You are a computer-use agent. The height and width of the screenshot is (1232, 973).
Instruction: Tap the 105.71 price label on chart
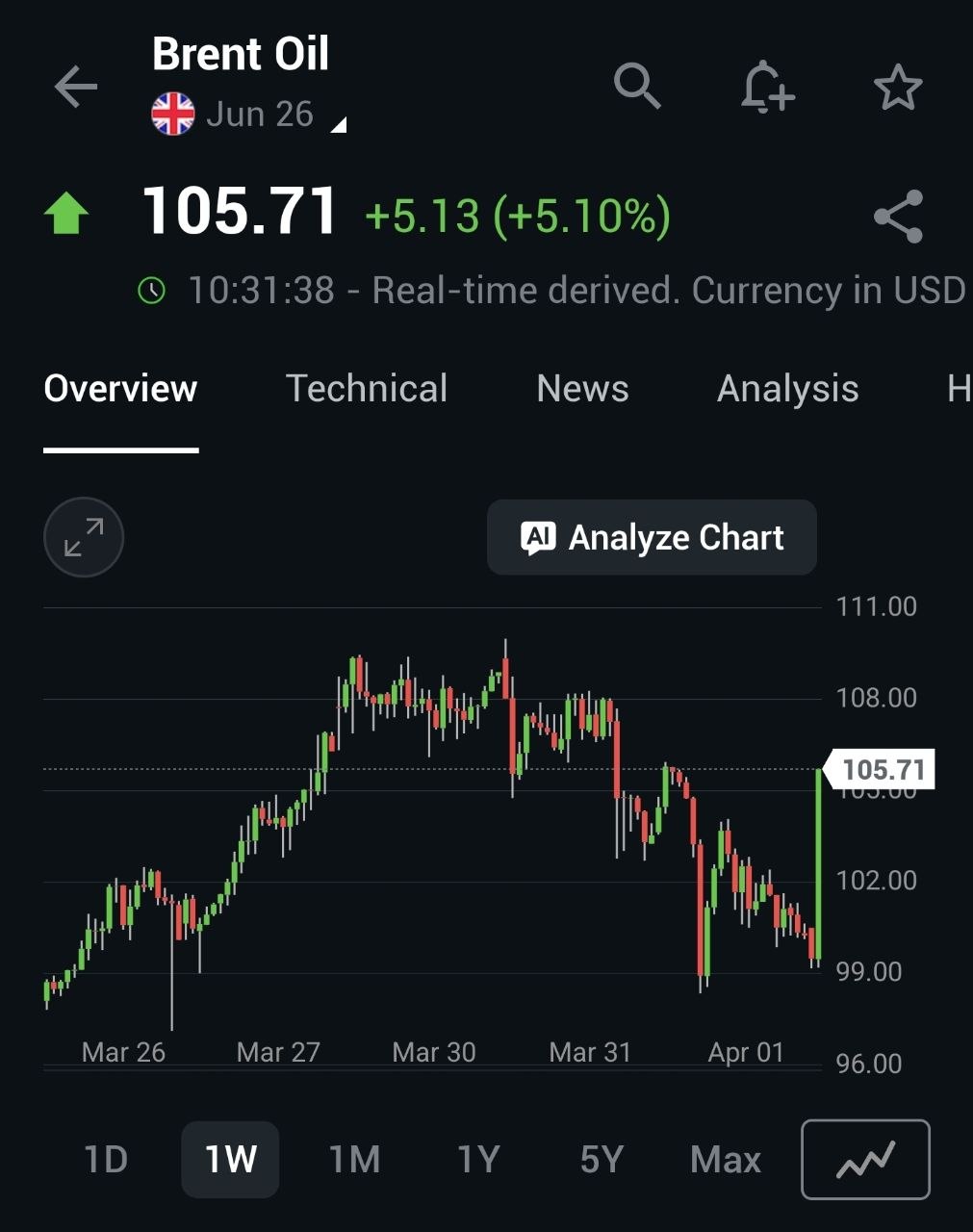point(882,769)
